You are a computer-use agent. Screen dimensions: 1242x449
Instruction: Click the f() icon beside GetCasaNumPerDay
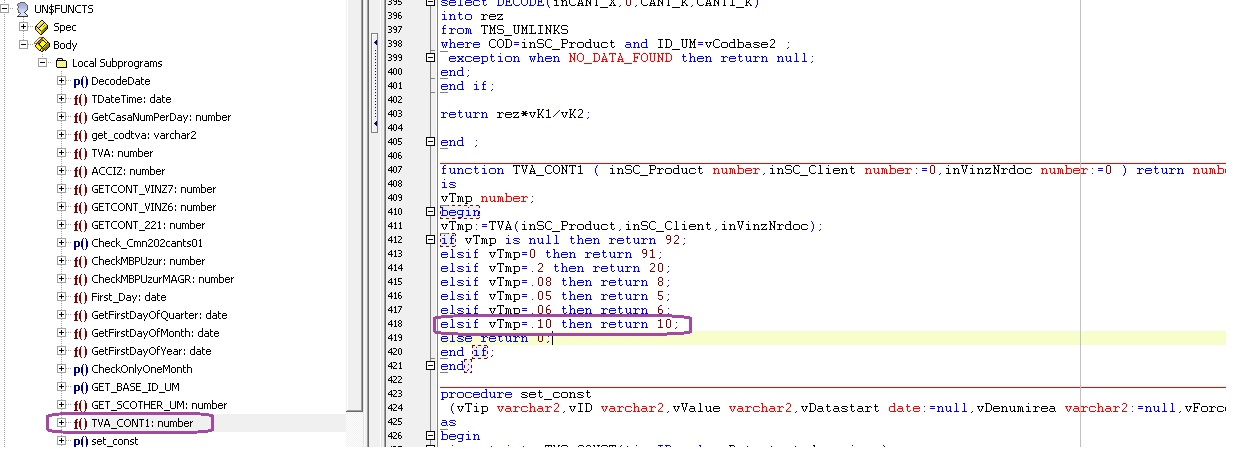point(81,117)
